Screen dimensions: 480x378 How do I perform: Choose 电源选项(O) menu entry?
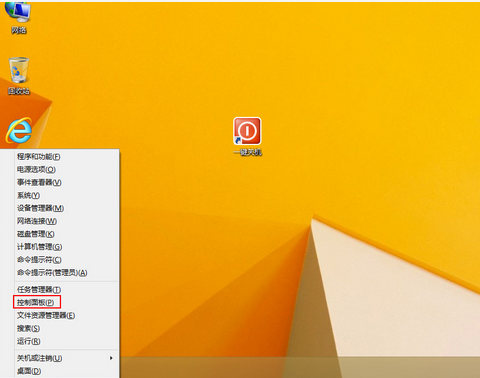pos(66,170)
